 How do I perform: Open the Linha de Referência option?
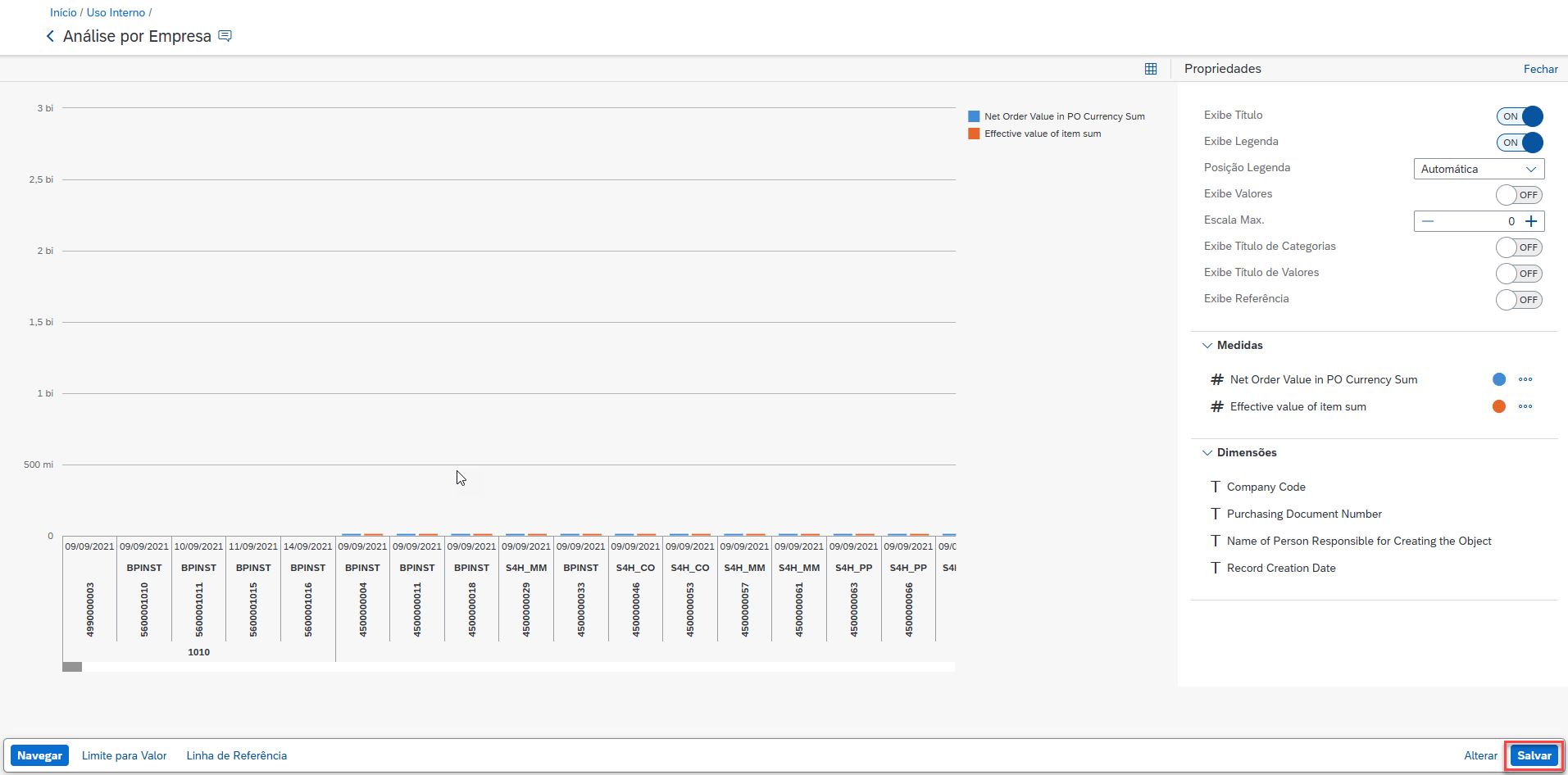[x=236, y=755]
